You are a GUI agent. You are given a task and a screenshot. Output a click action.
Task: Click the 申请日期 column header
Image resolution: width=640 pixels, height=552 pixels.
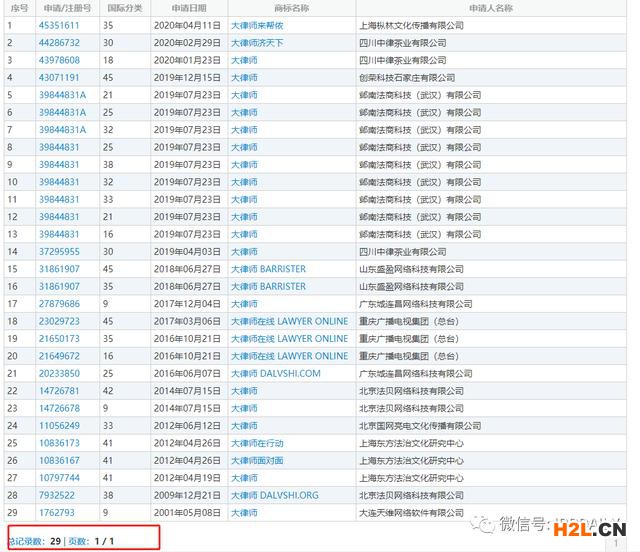pyautogui.click(x=189, y=8)
